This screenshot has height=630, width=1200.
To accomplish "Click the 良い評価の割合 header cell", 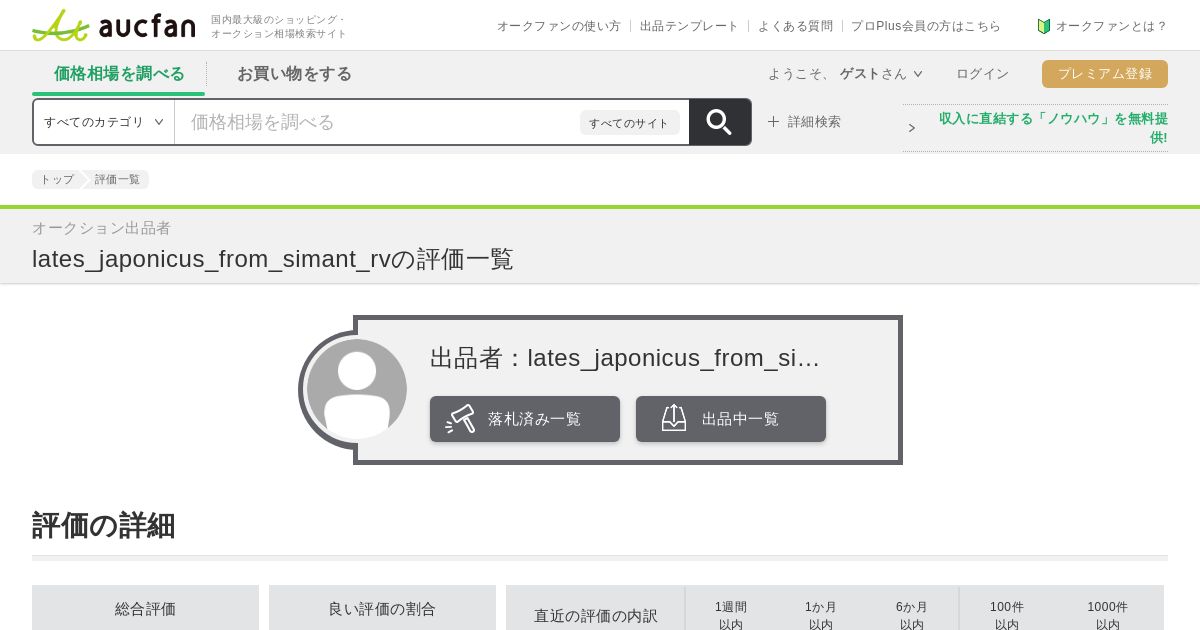I will pos(382,608).
